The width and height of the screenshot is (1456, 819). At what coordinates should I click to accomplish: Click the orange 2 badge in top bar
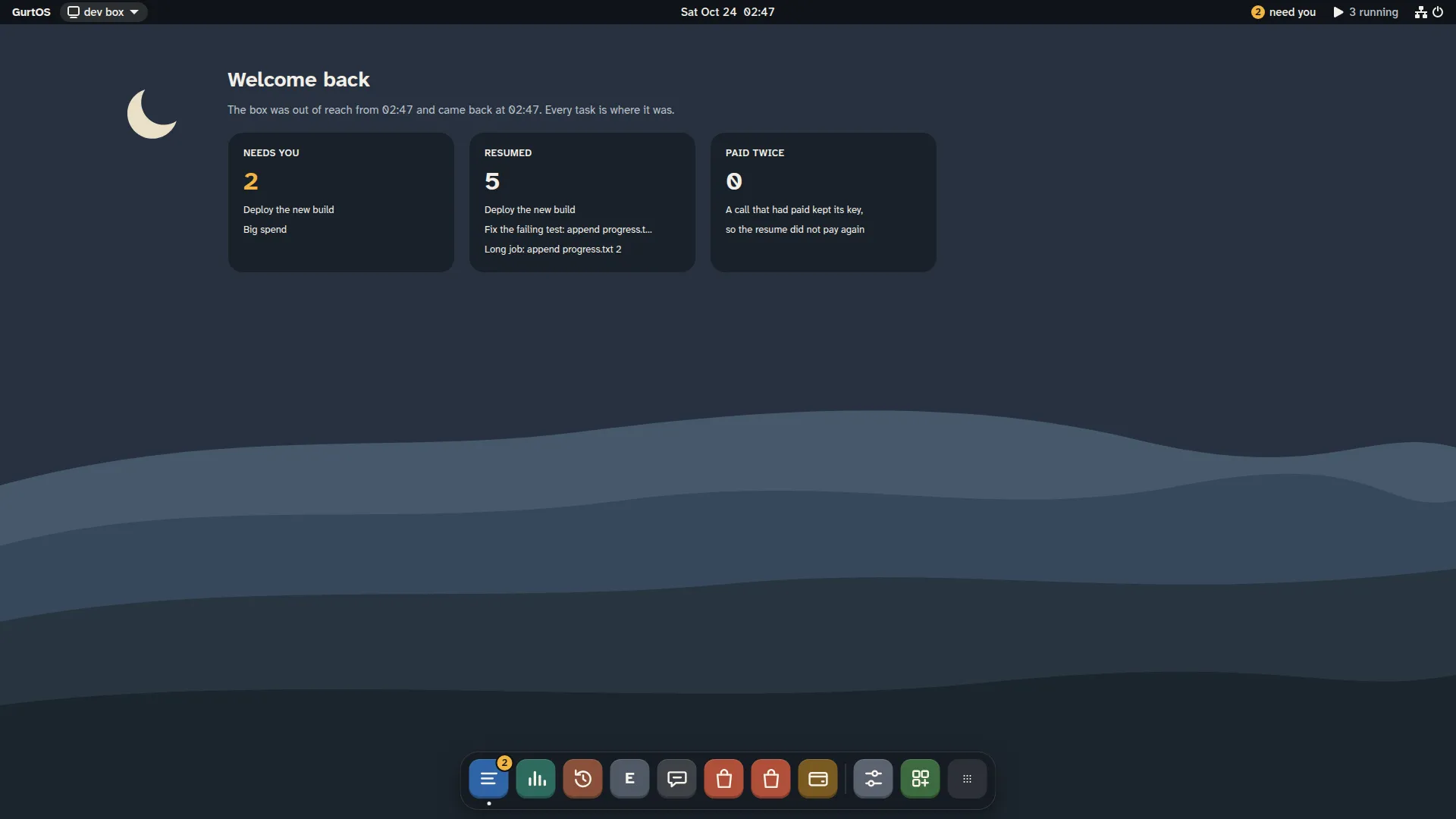(x=1258, y=12)
